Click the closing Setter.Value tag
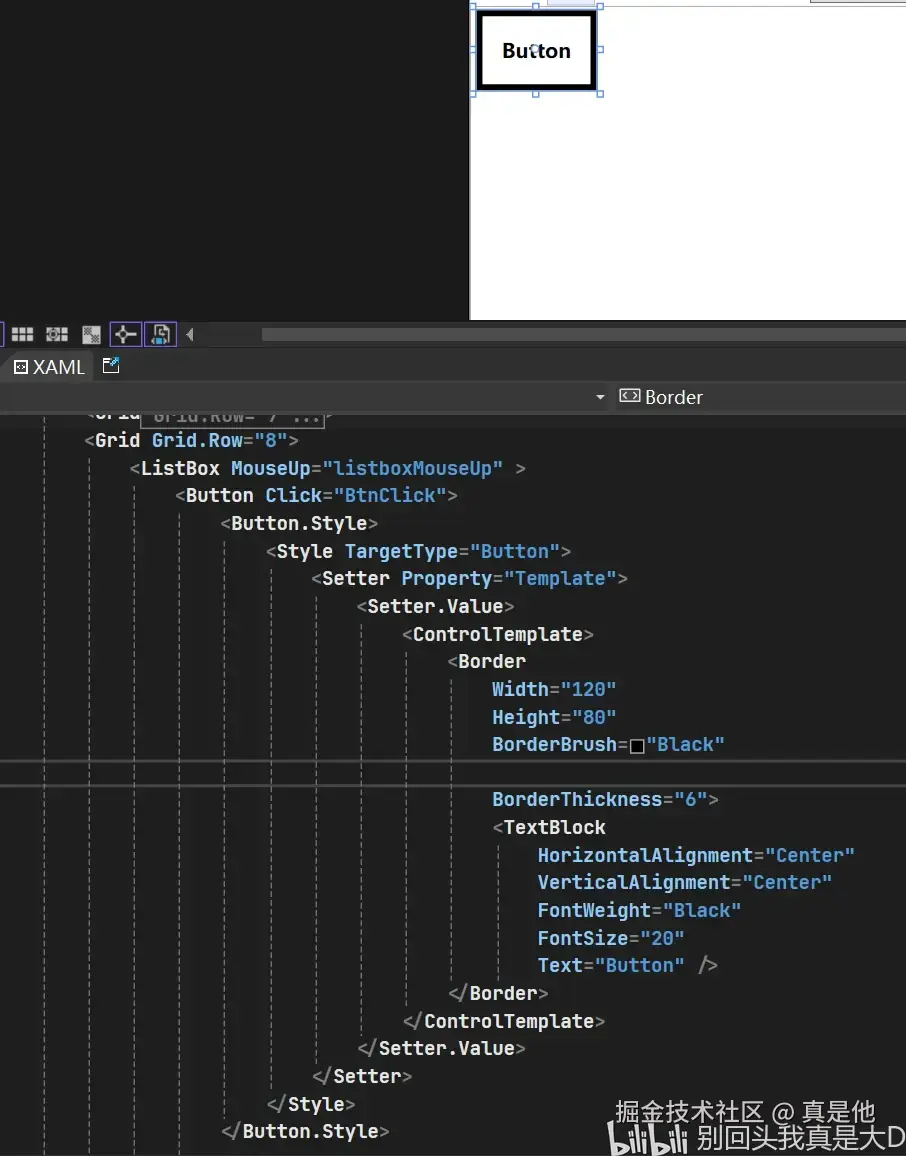This screenshot has height=1156, width=906. 441,1049
